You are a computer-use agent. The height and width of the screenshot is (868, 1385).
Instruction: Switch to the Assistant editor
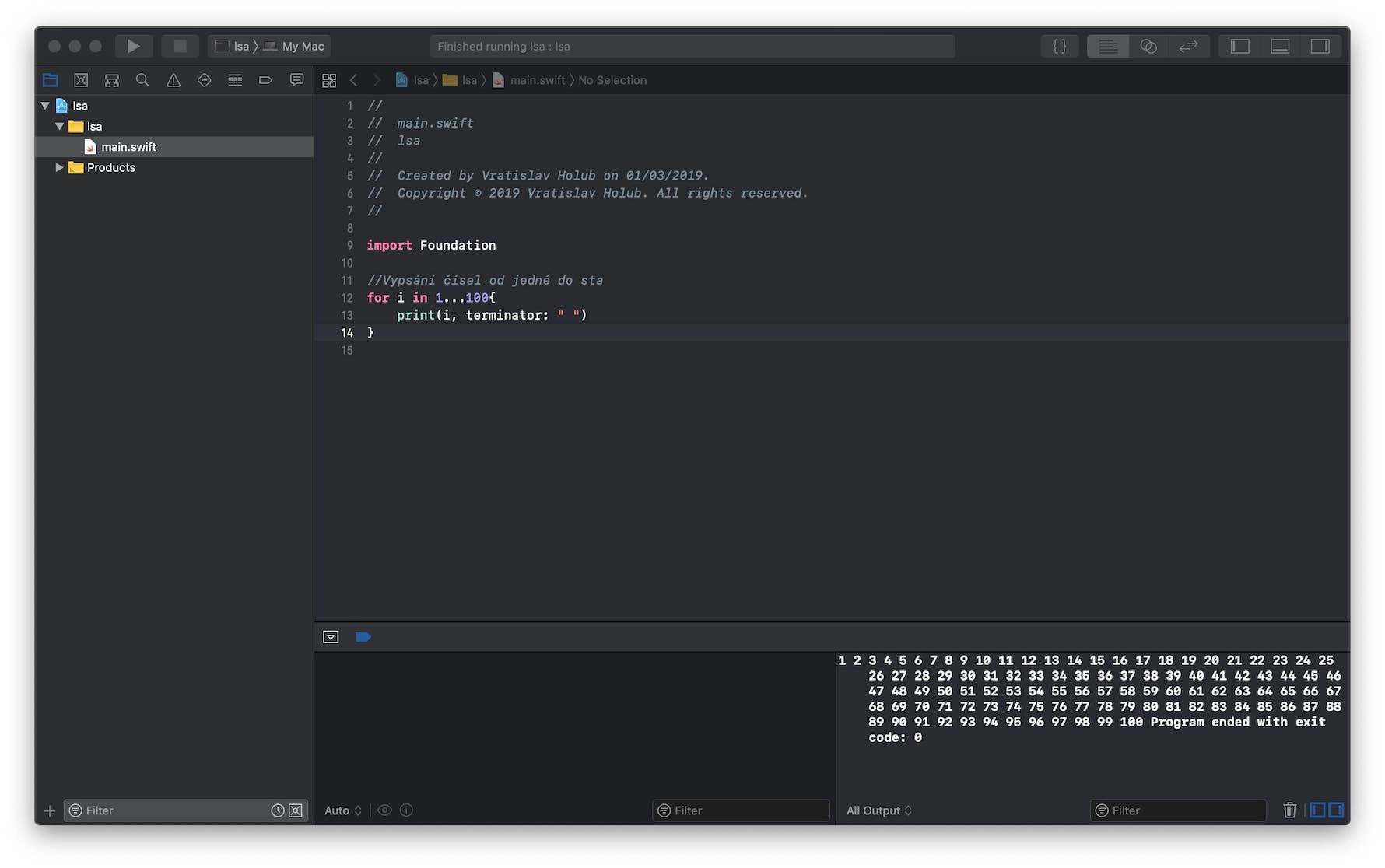click(1148, 46)
